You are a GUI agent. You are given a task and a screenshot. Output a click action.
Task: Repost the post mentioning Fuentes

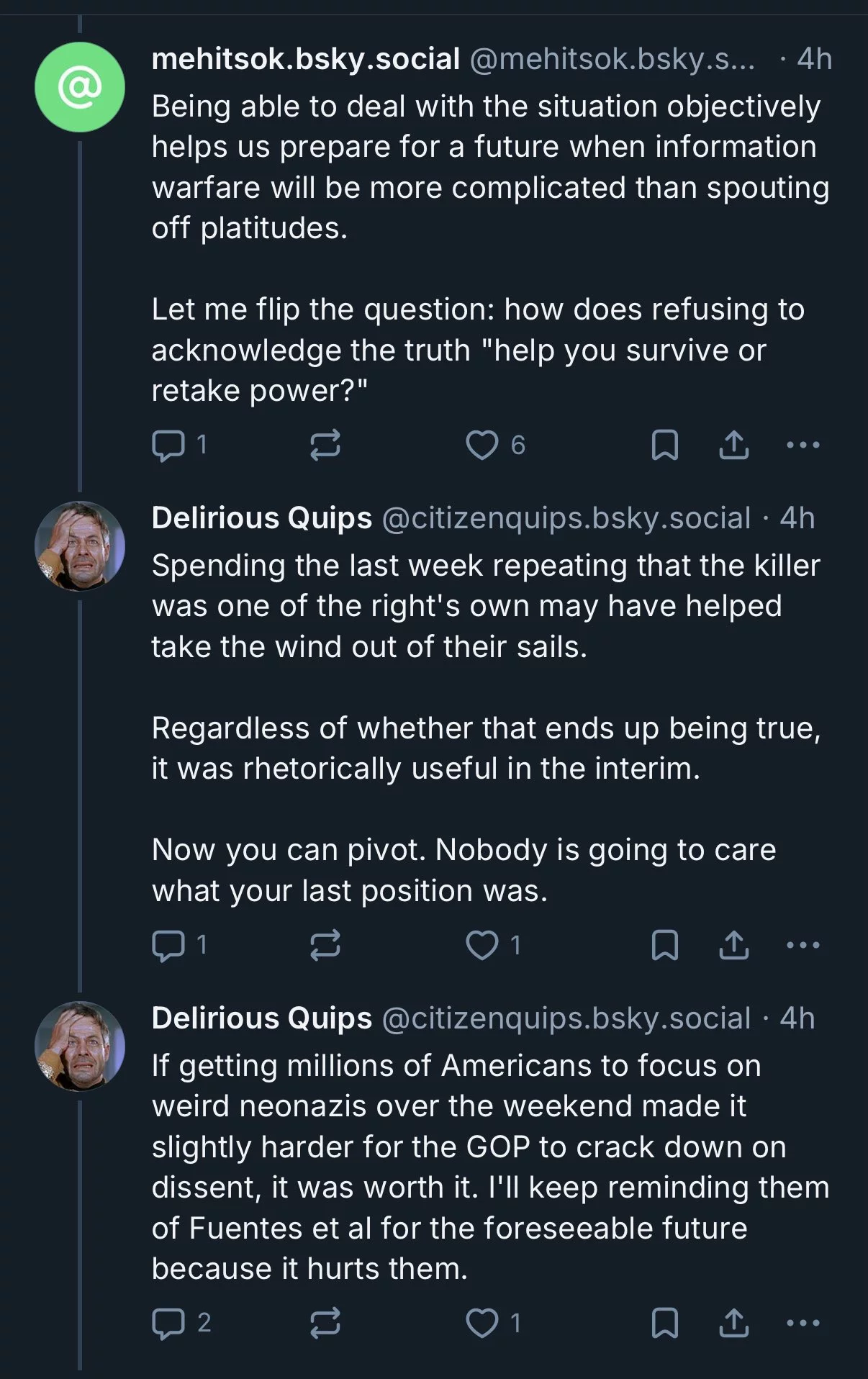[x=325, y=1323]
